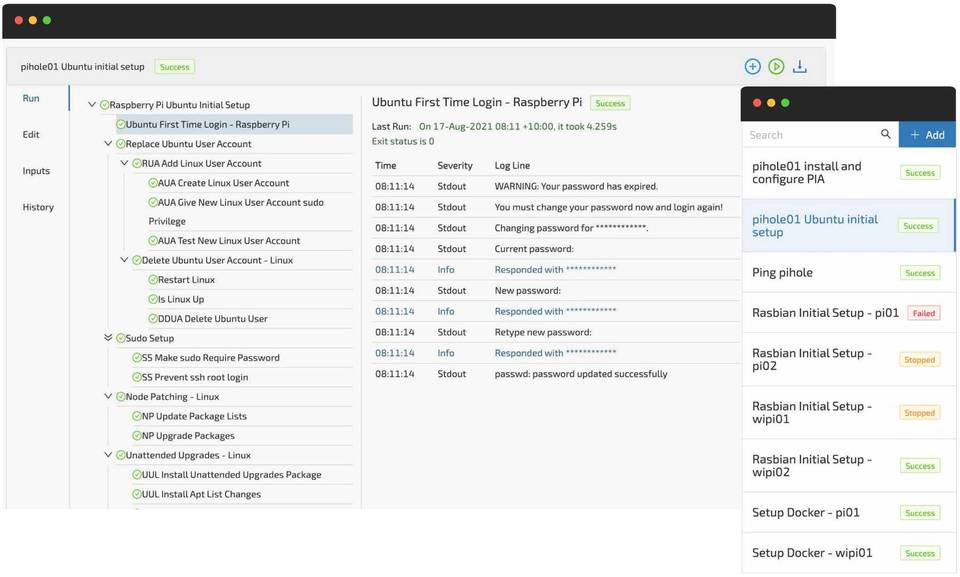Collapse the Raspberry Pi Ubuntu Initial Setup tree
960x577 pixels.
[91, 104]
